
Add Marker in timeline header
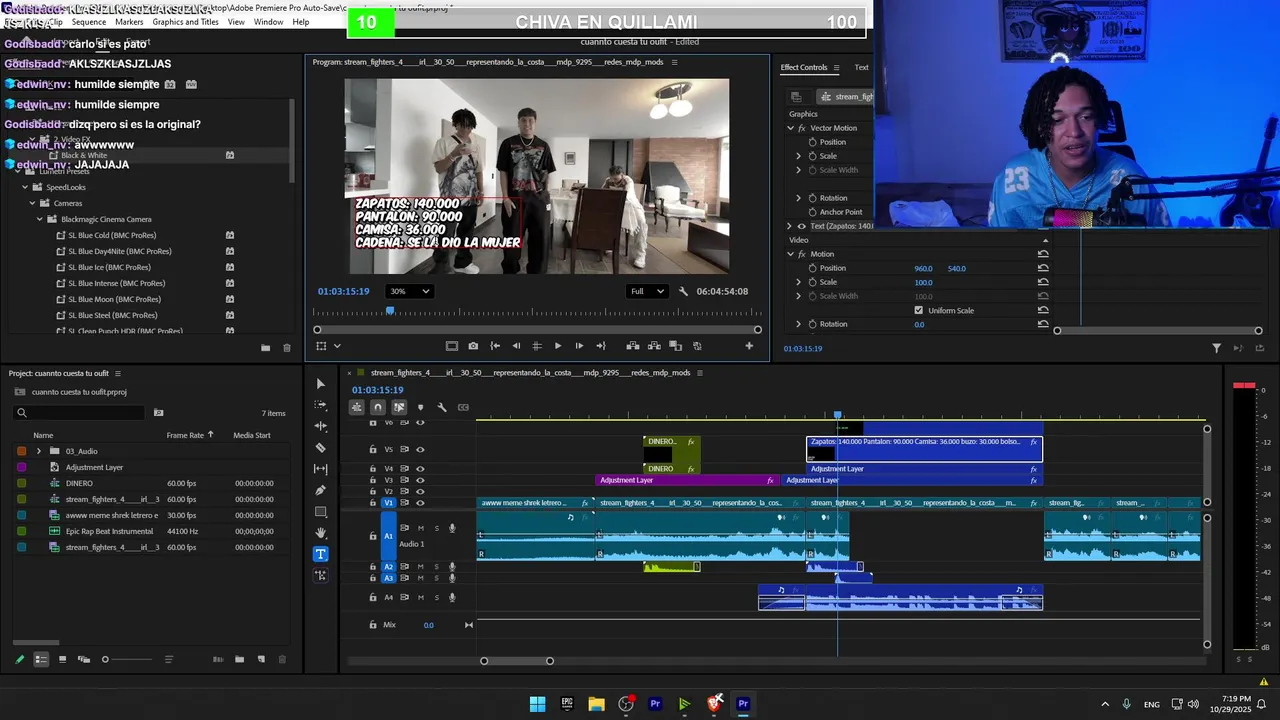pyautogui.click(x=420, y=407)
